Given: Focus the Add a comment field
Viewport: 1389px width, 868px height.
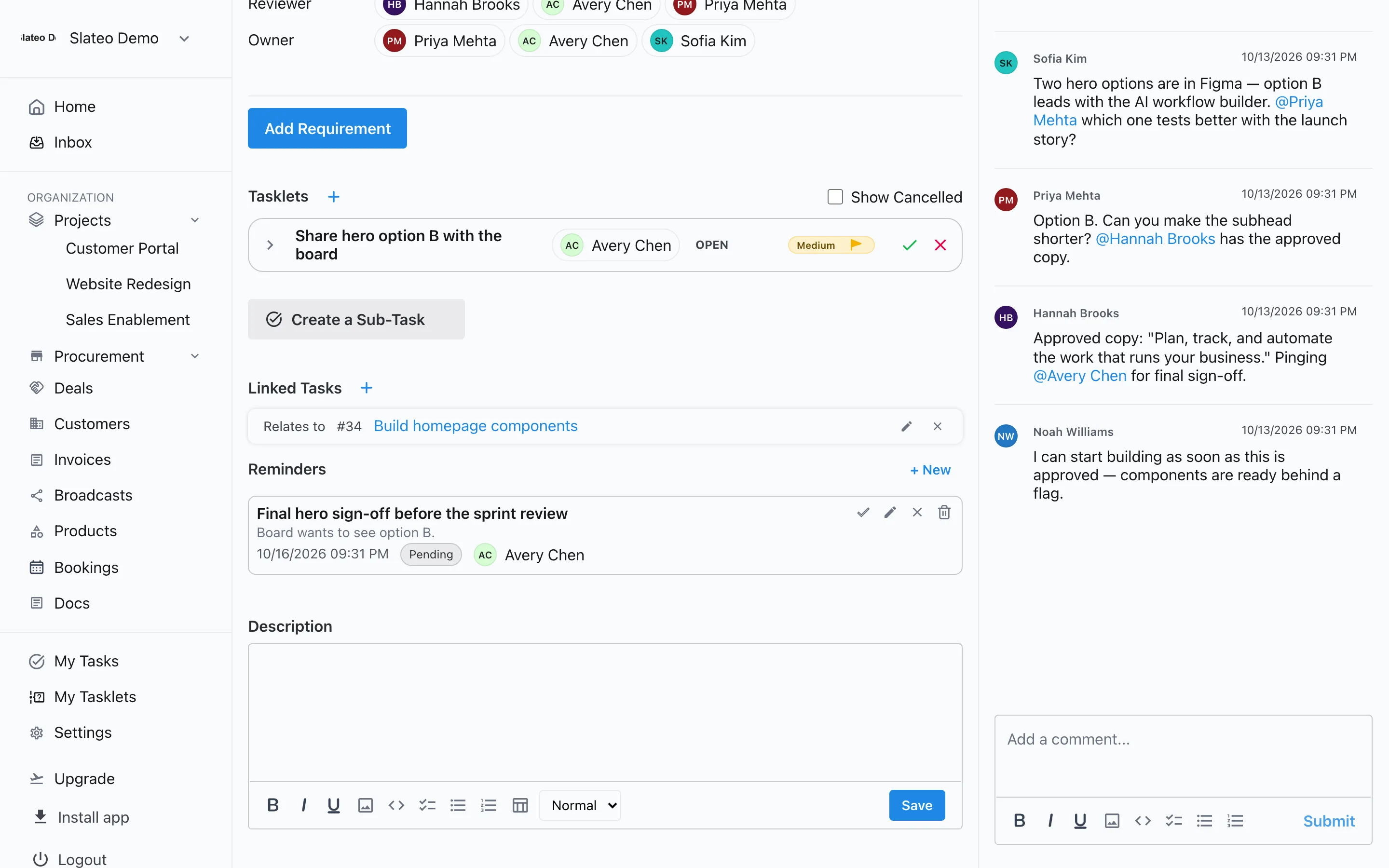Looking at the screenshot, I should click(1183, 756).
